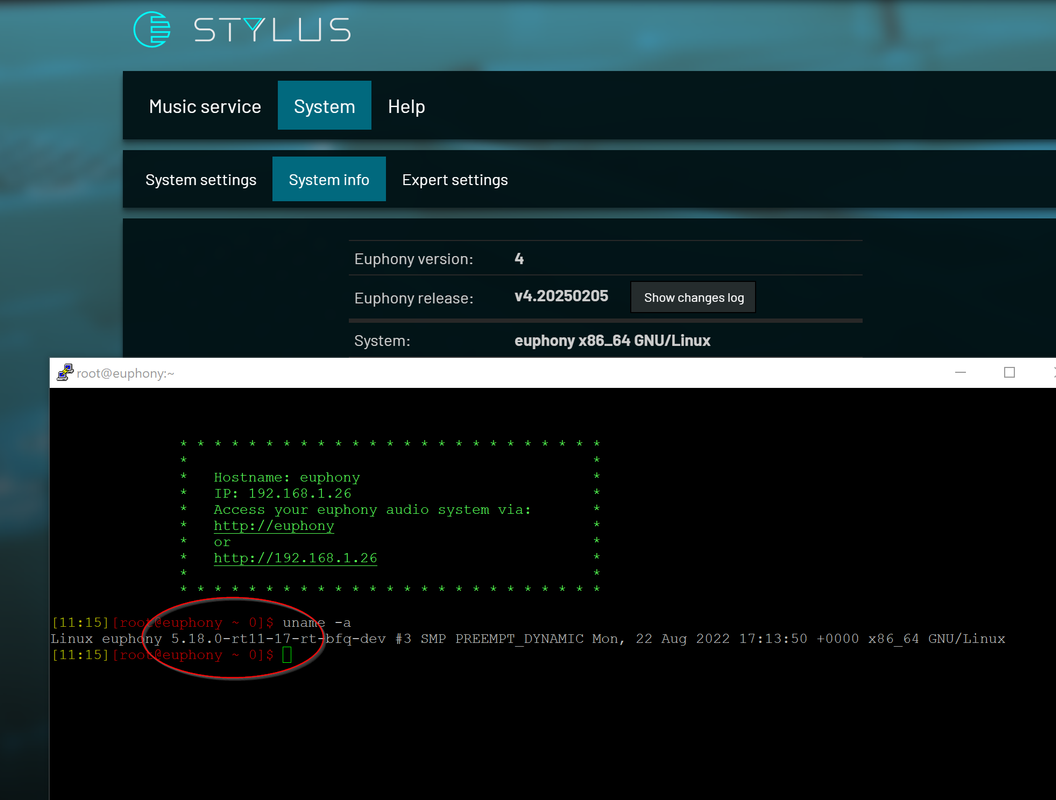Minimize the root@euphony terminal window
1056x800 pixels.
click(960, 372)
